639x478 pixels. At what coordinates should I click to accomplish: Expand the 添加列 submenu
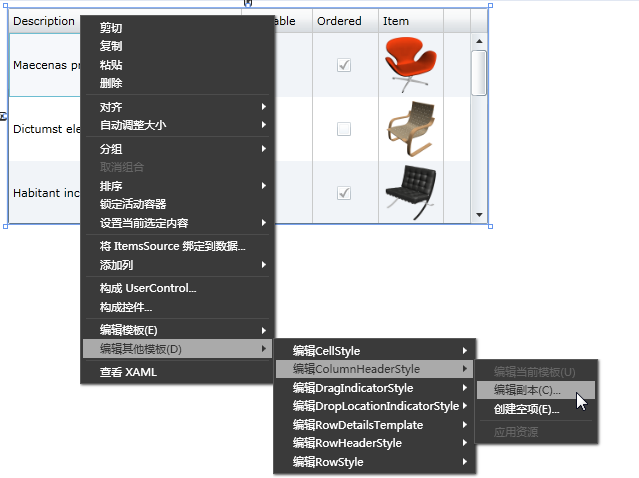pyautogui.click(x=177, y=265)
